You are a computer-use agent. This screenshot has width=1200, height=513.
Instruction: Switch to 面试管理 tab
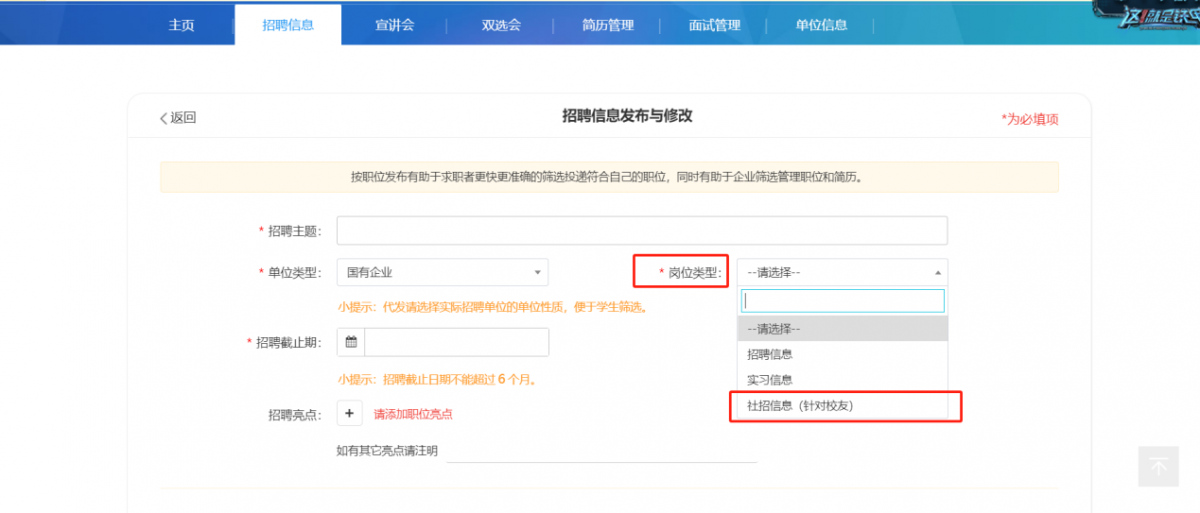coord(714,25)
